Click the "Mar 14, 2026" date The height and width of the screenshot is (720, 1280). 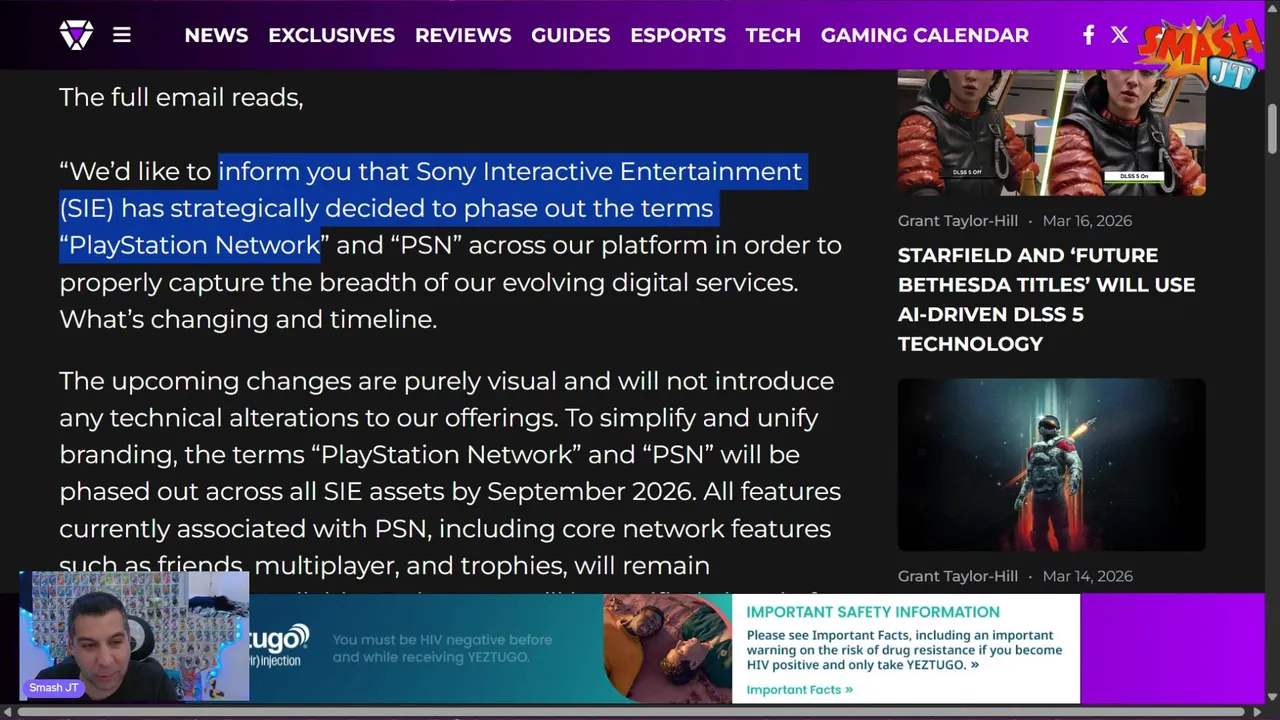coord(1087,576)
